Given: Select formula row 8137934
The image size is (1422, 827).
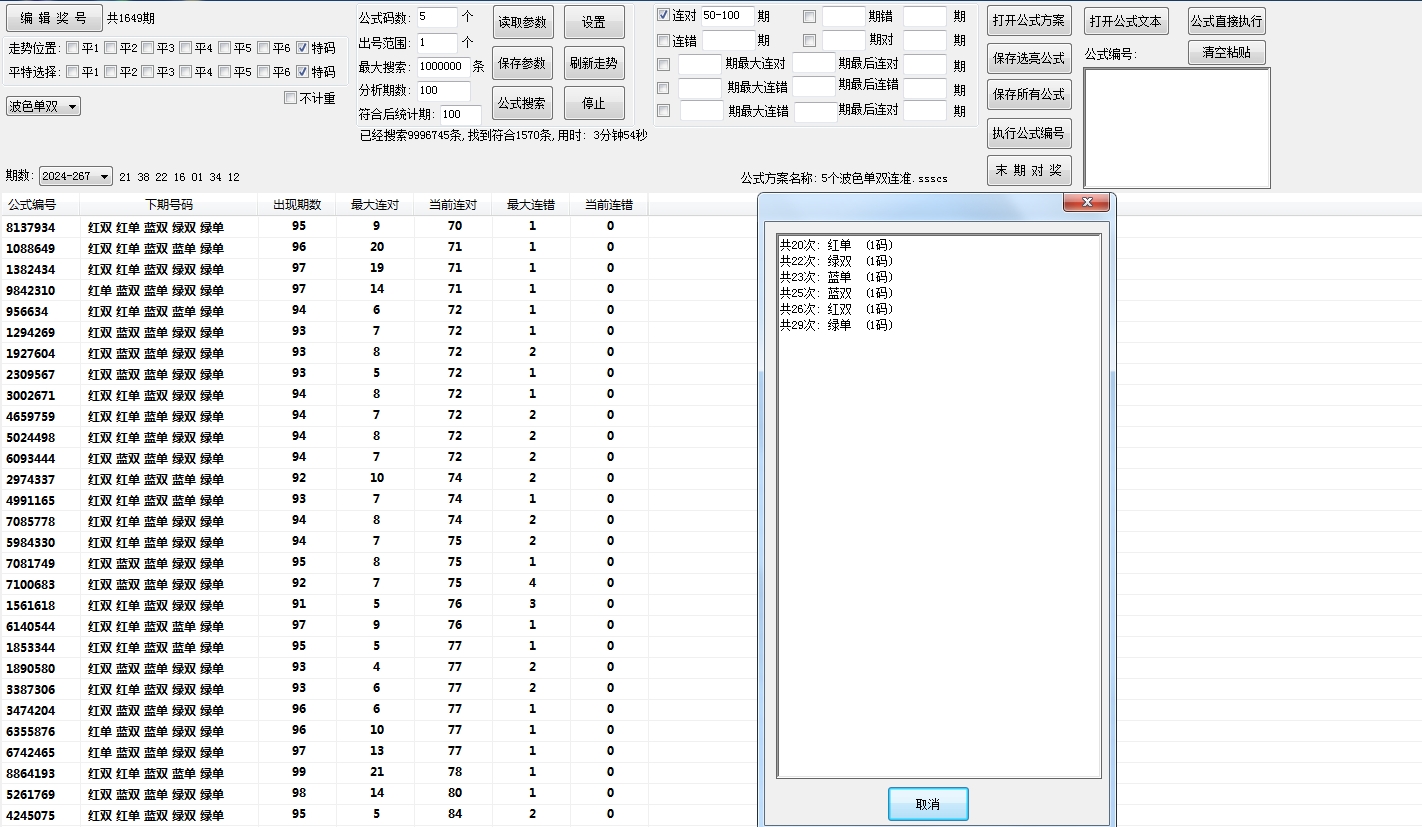Looking at the screenshot, I should [31, 227].
